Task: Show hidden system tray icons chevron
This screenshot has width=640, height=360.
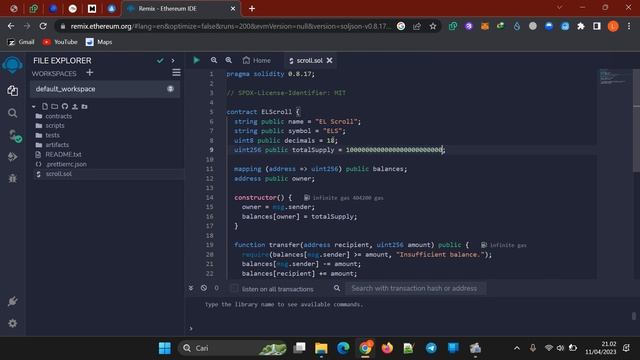Action: pyautogui.click(x=517, y=348)
